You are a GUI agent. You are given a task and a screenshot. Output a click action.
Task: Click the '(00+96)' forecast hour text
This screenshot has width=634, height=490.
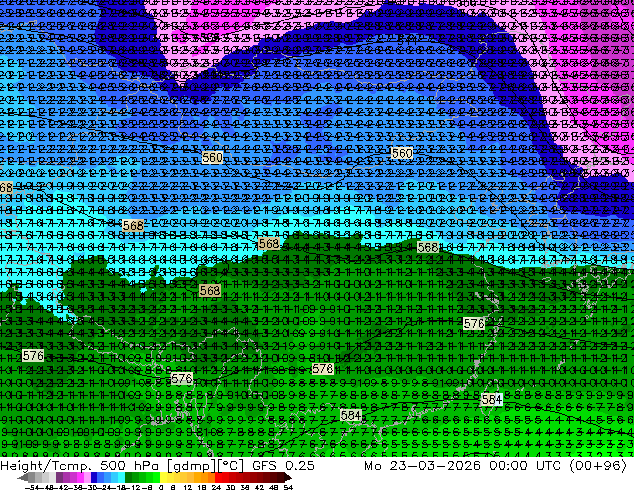(x=598, y=466)
